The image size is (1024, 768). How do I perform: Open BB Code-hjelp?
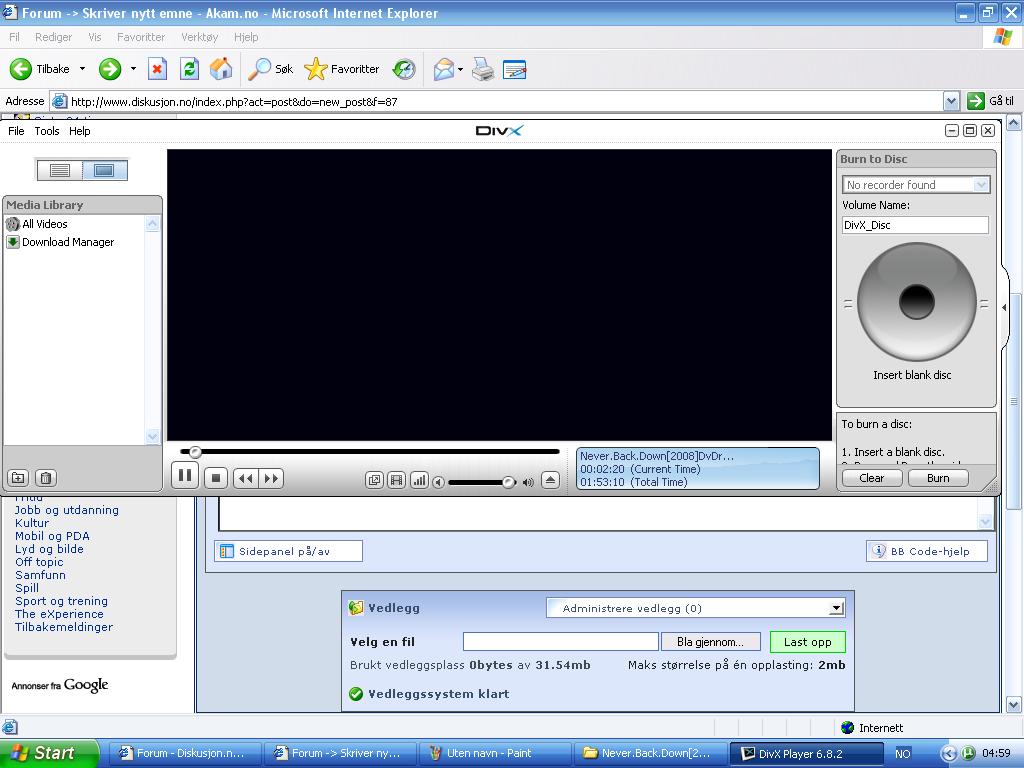927,551
